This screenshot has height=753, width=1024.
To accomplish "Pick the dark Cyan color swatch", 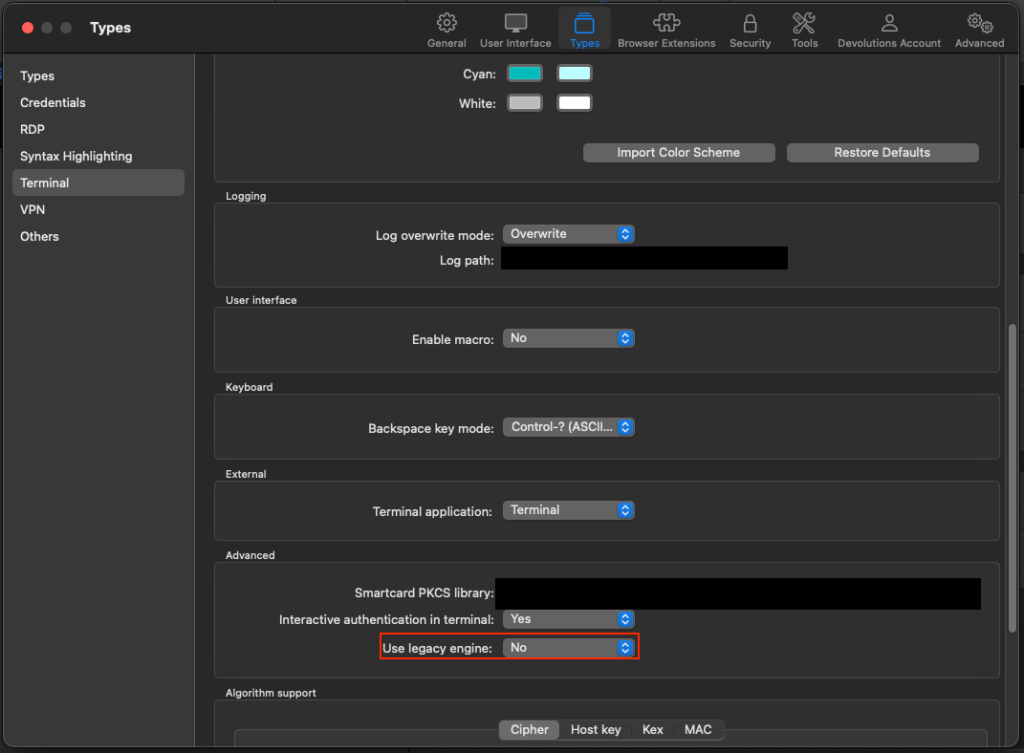I will 525,74.
